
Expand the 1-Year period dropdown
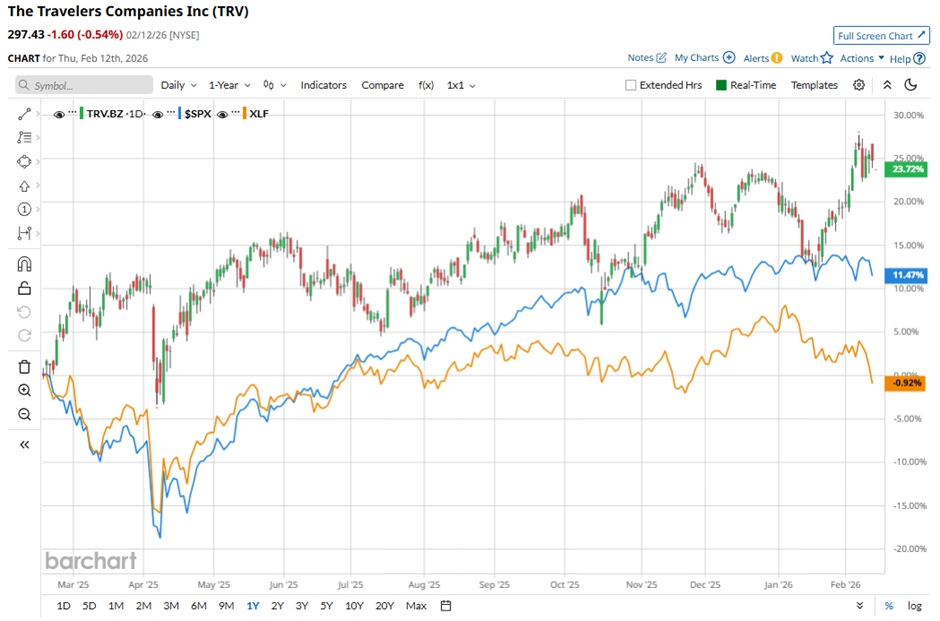tap(230, 85)
